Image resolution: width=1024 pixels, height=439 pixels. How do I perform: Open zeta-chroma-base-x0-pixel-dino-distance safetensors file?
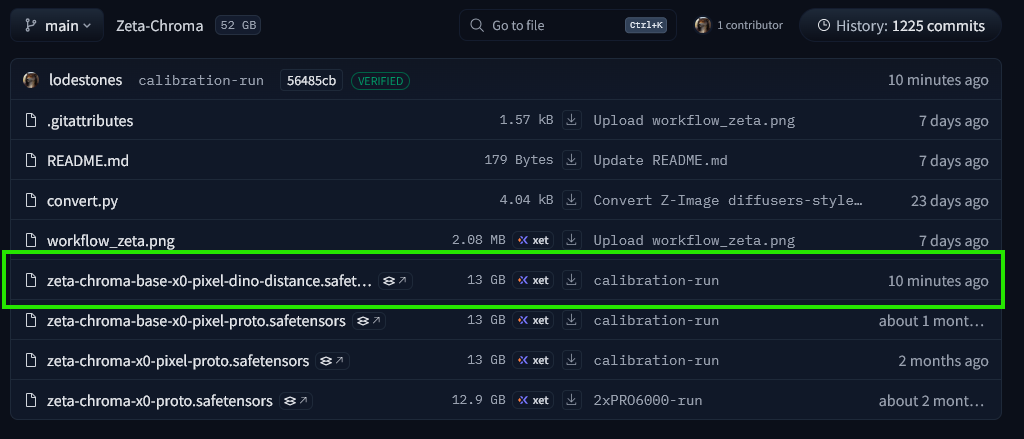[209, 281]
